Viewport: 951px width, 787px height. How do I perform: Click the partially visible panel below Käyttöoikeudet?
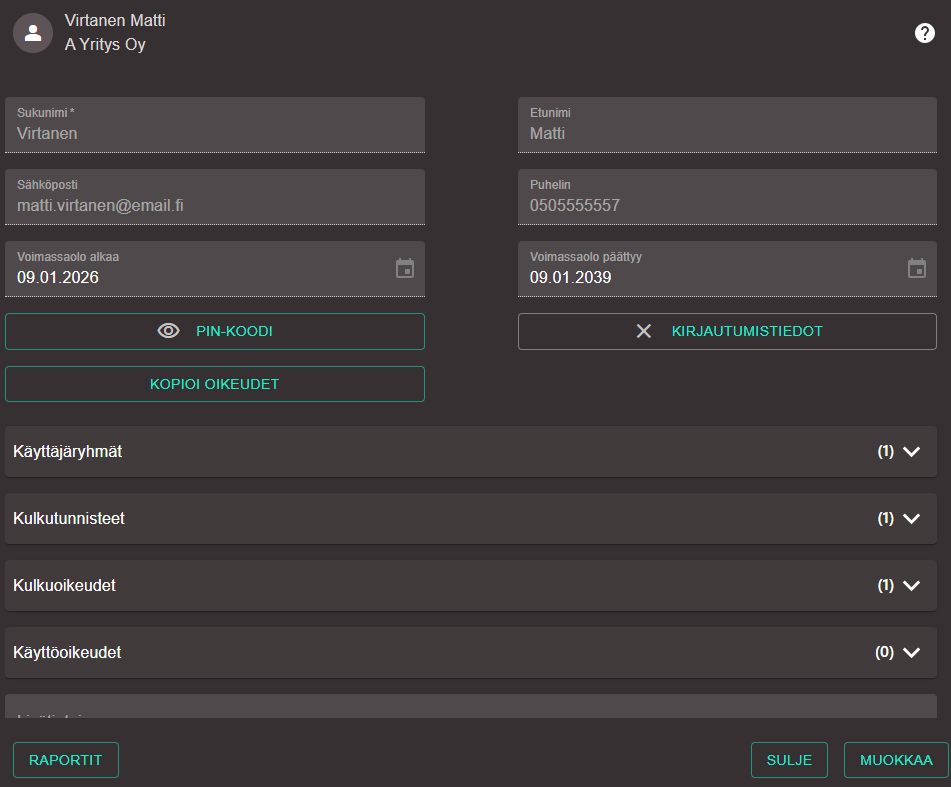point(470,707)
